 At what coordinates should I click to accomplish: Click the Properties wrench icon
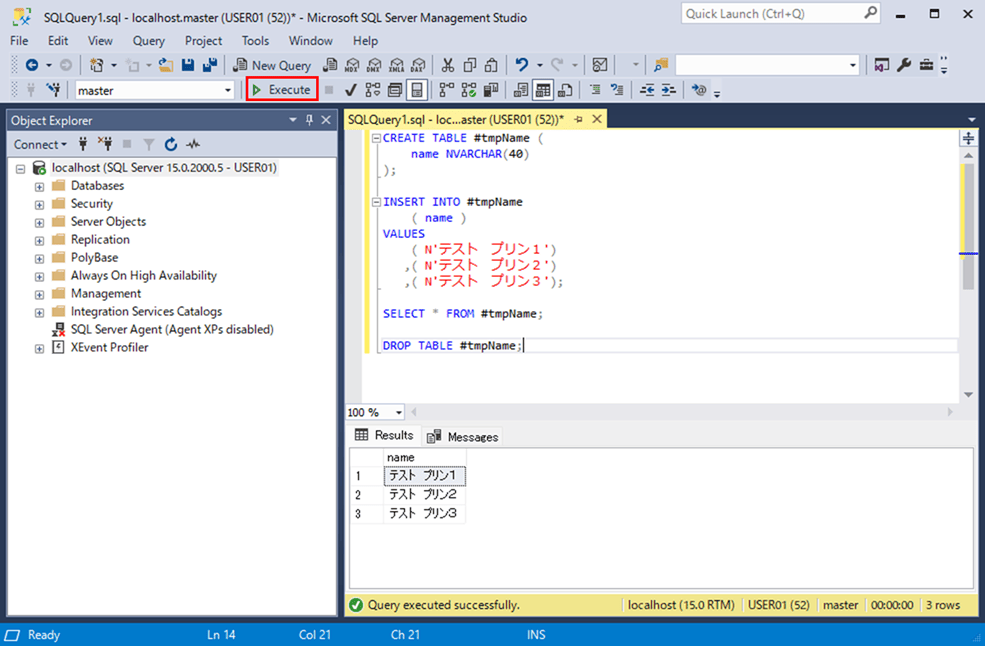[x=904, y=65]
